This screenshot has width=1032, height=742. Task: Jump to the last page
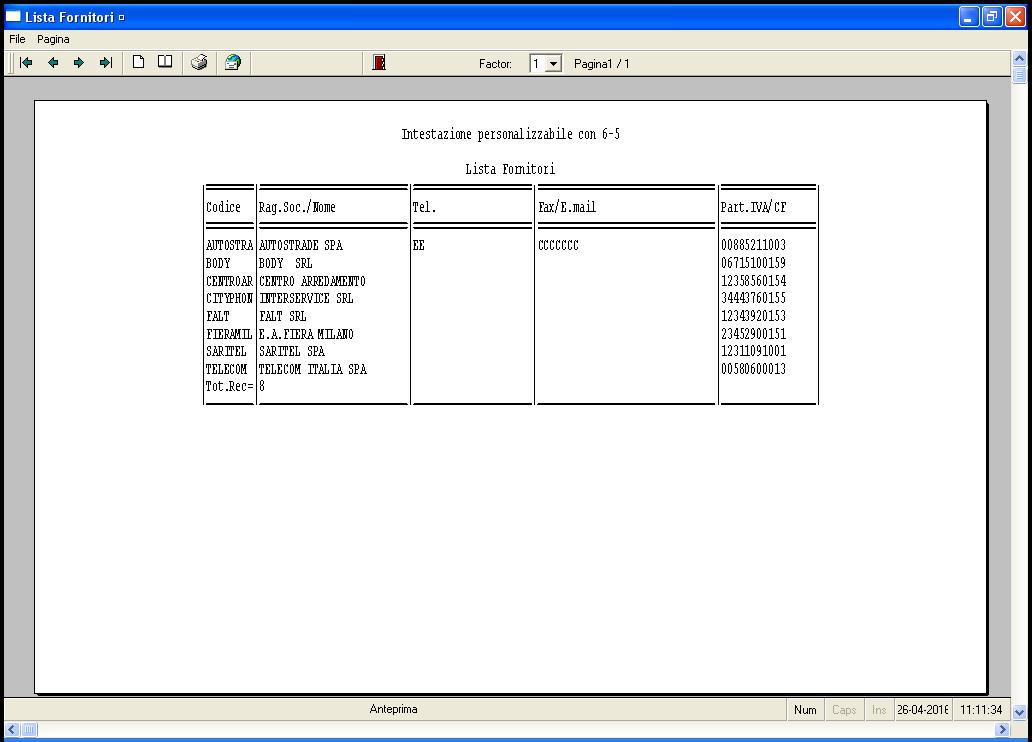tap(105, 63)
